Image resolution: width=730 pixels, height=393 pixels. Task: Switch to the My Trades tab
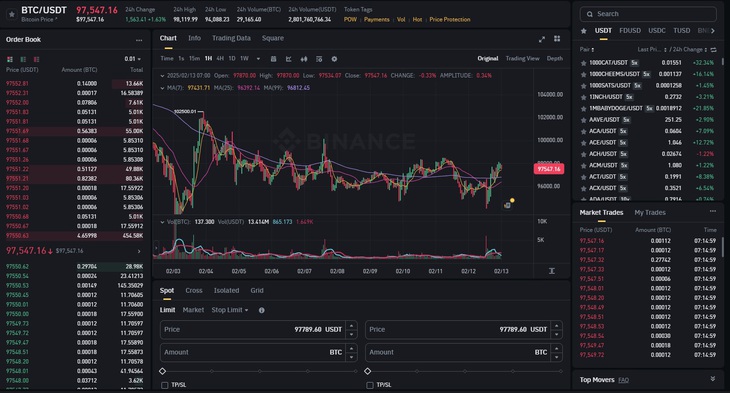coord(650,213)
